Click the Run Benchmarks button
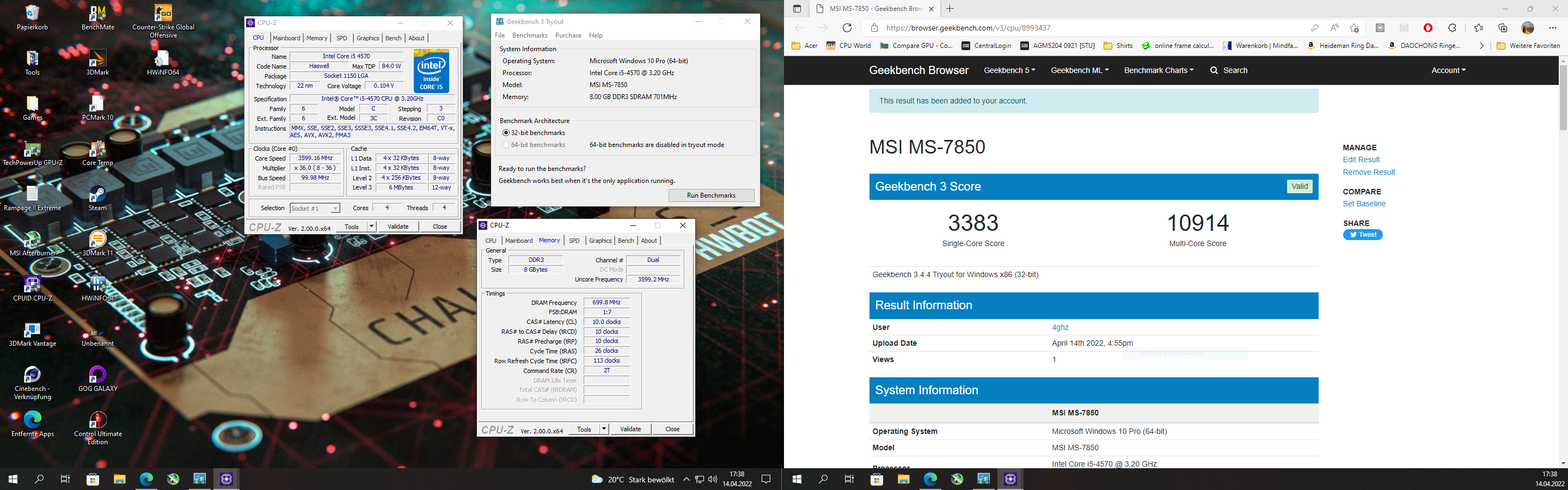The height and width of the screenshot is (490, 1568). [711, 195]
